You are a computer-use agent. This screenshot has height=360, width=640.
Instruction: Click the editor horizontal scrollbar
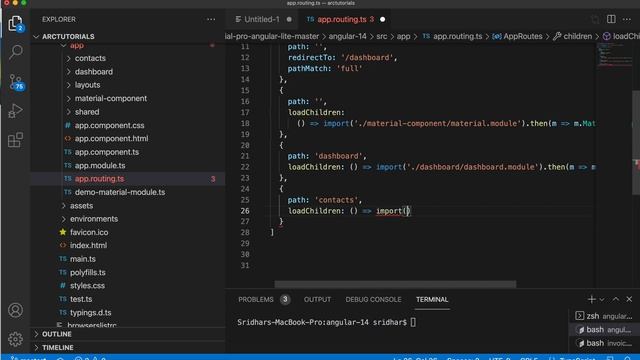tap(395, 284)
